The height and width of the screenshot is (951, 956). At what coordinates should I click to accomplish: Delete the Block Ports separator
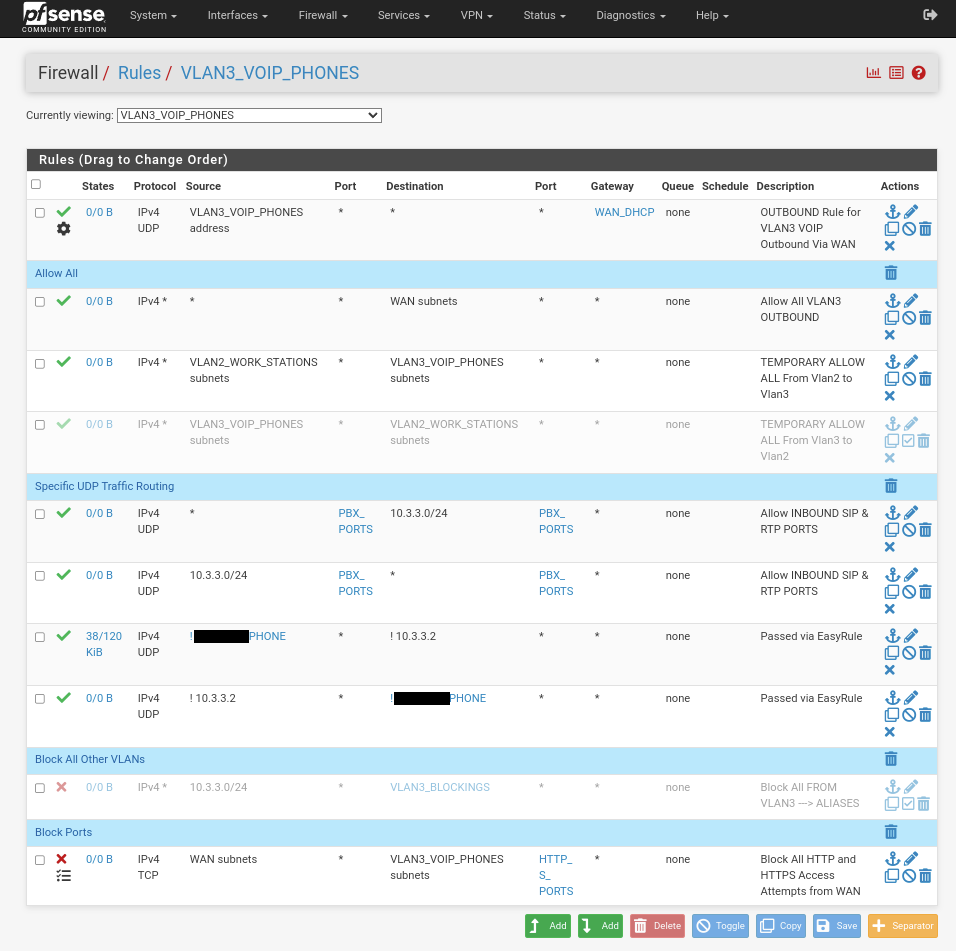891,832
